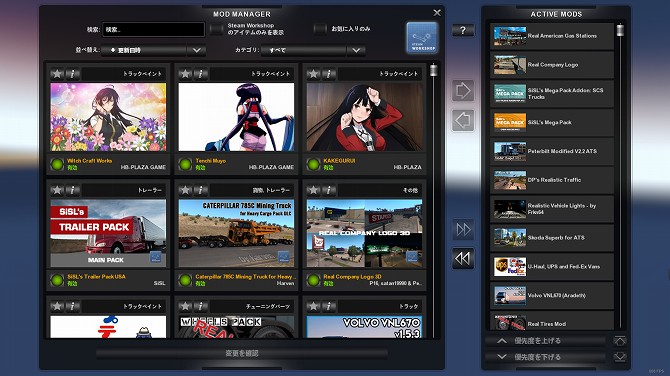Screen dimensions: 670x376
Task: Move mod to top priority icon
Action: (620, 341)
